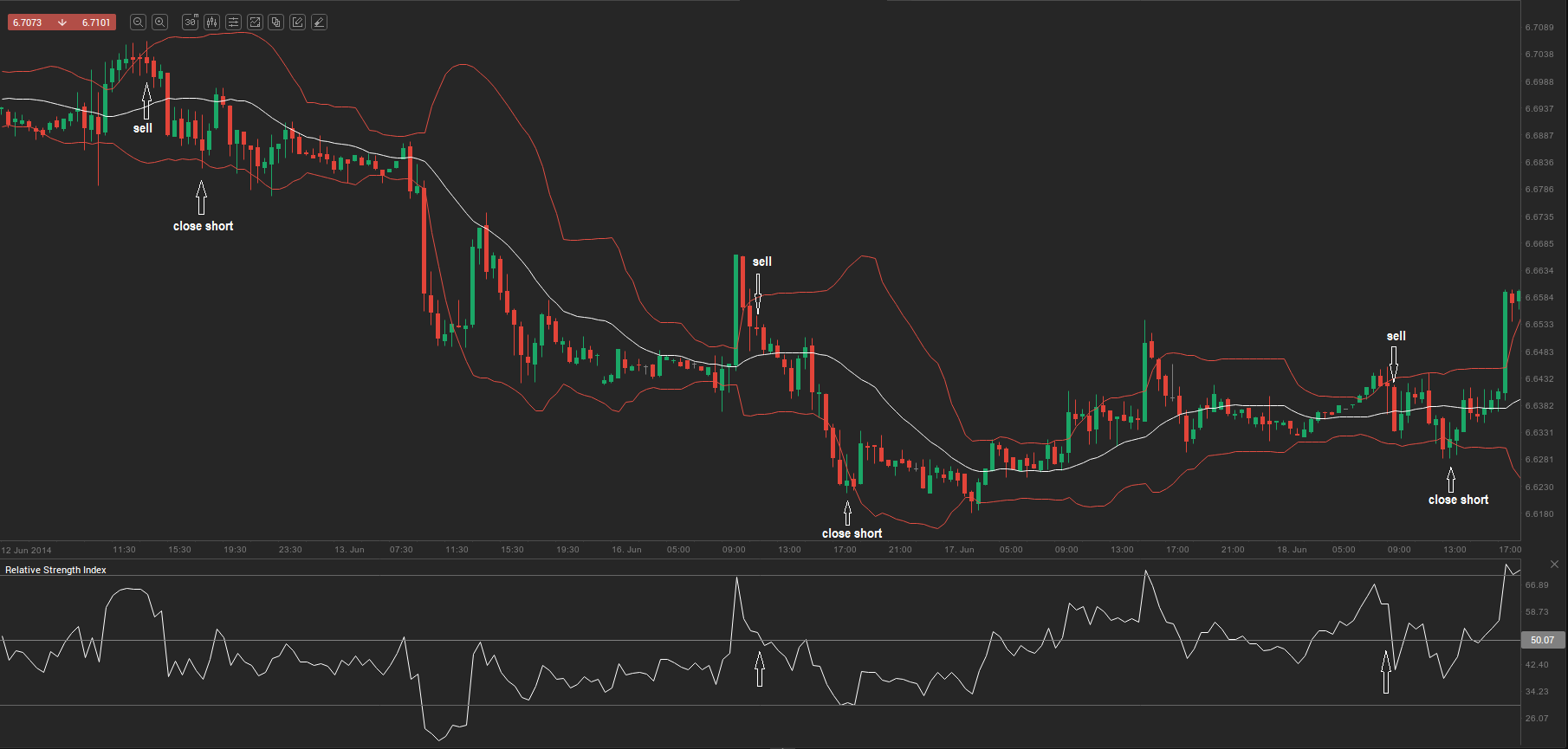
Task: Click the 6.6634 price axis label
Action: click(1539, 271)
